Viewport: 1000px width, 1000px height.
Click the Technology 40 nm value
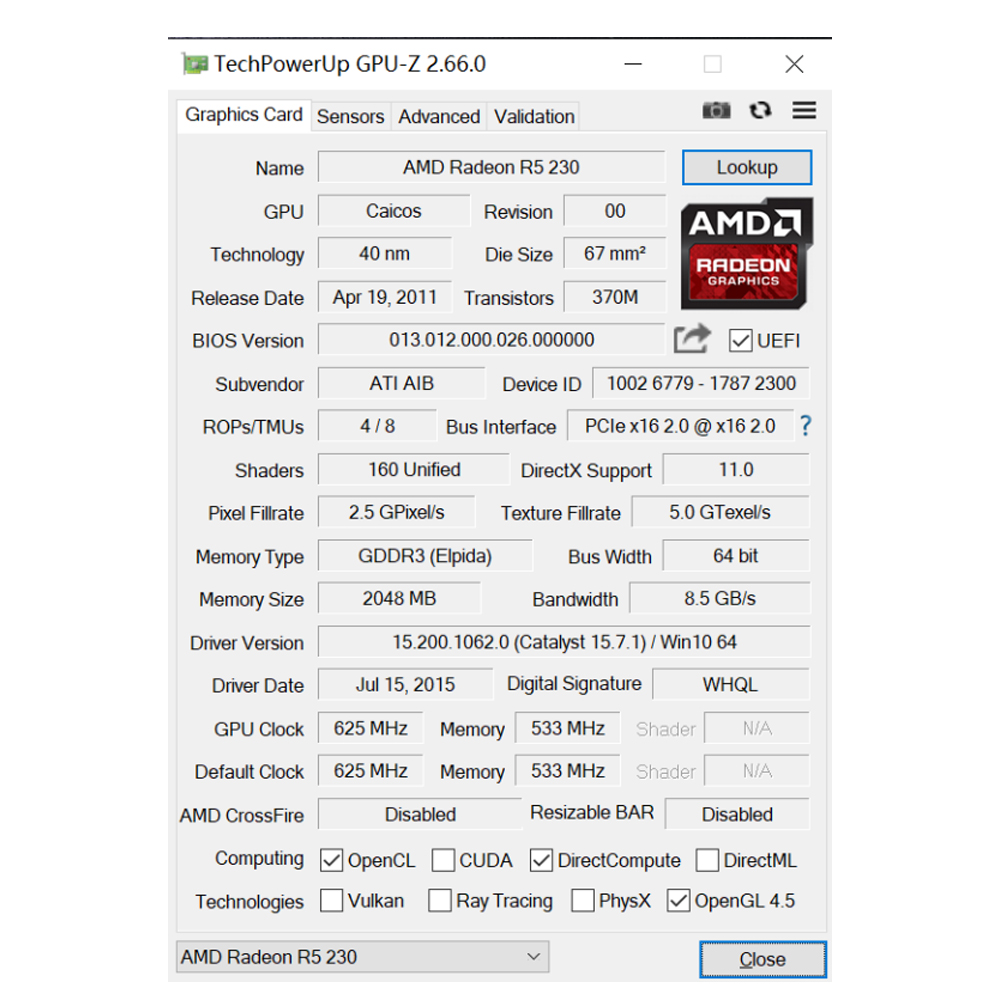[x=385, y=254]
